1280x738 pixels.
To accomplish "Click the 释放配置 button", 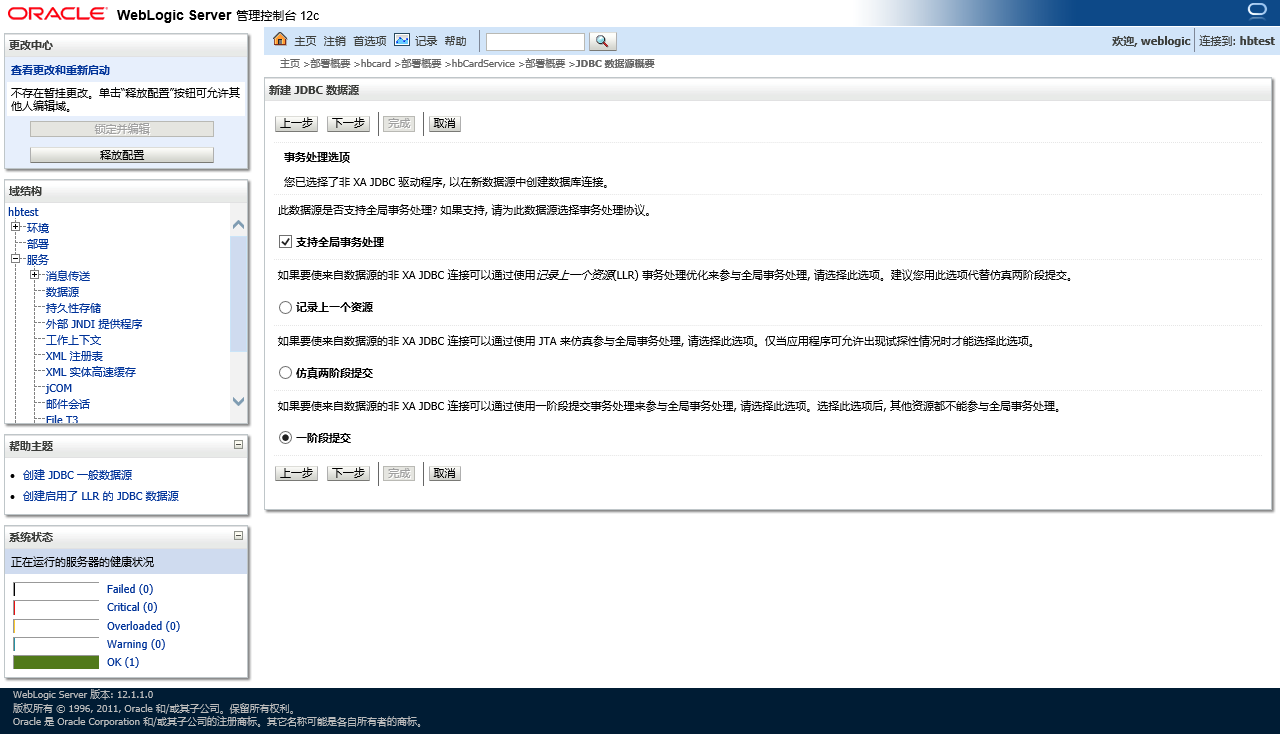I will 122,155.
